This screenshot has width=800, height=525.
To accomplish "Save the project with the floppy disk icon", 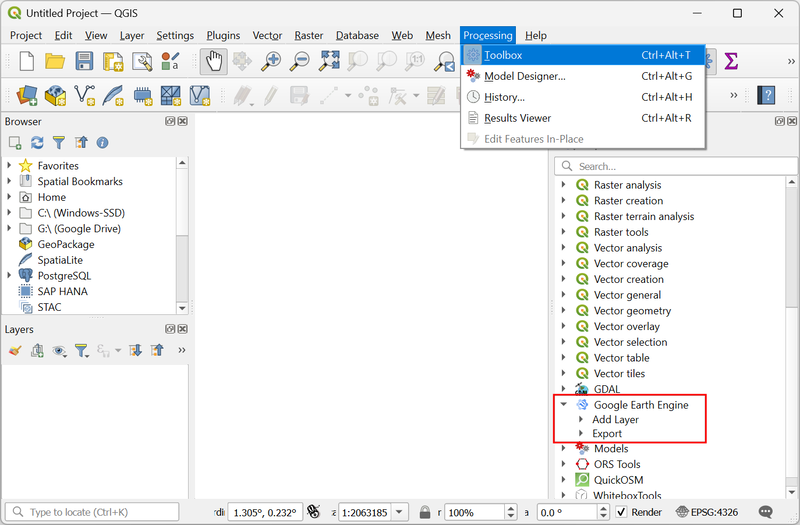I will (x=84, y=61).
